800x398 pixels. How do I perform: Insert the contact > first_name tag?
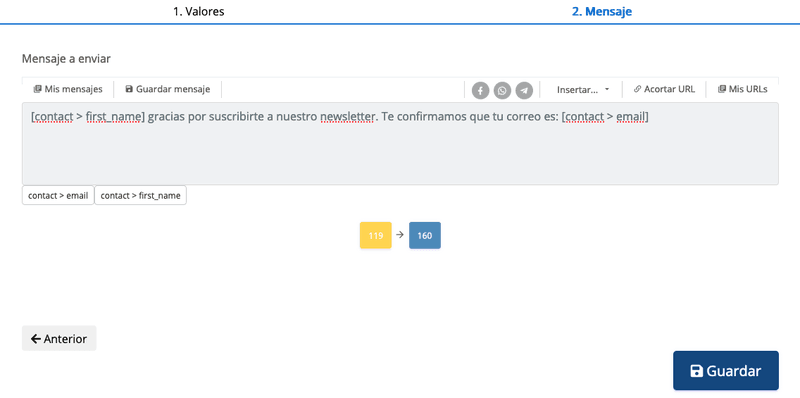pyautogui.click(x=141, y=195)
